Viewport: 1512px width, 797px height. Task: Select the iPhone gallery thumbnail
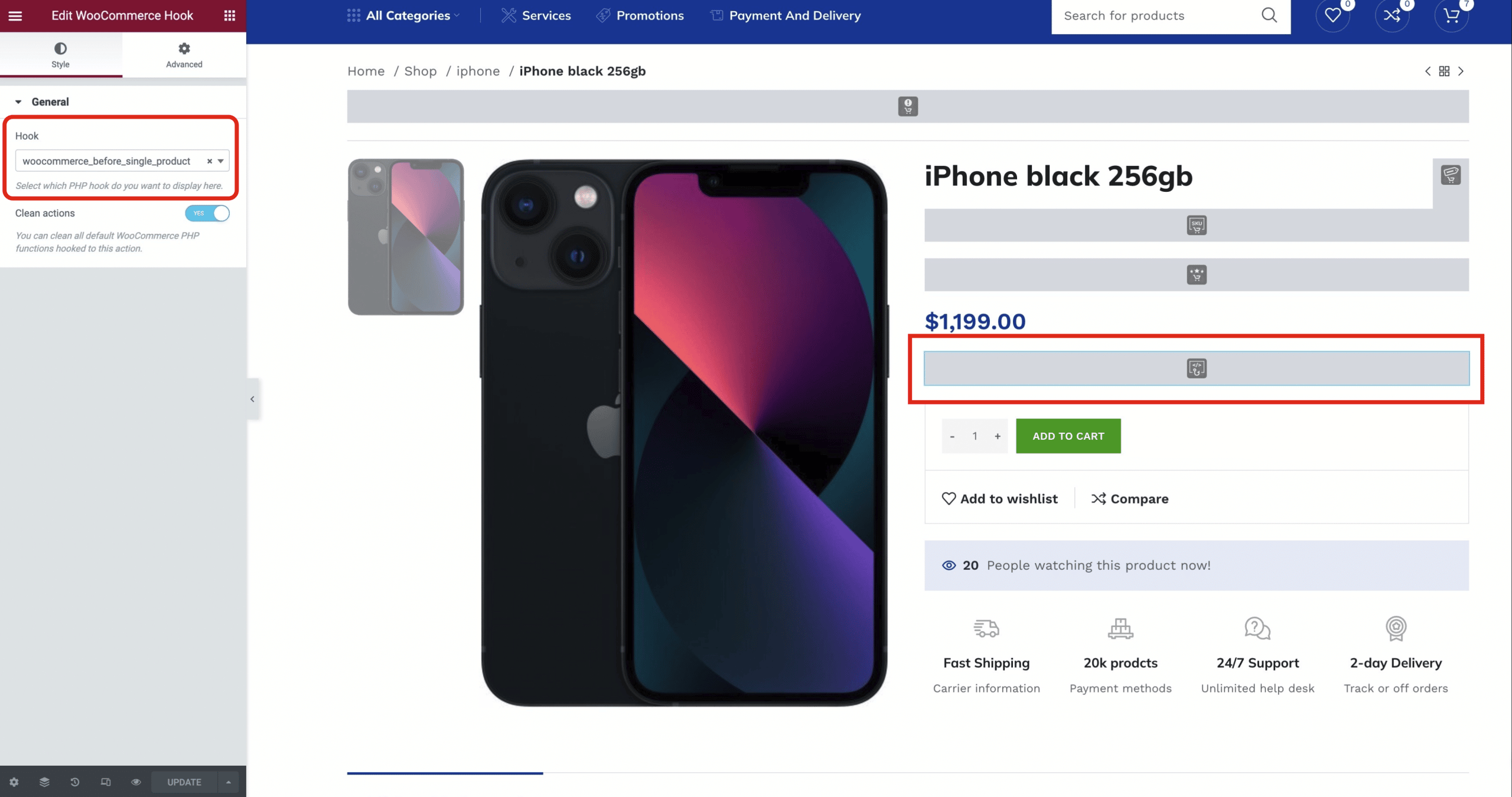[406, 237]
